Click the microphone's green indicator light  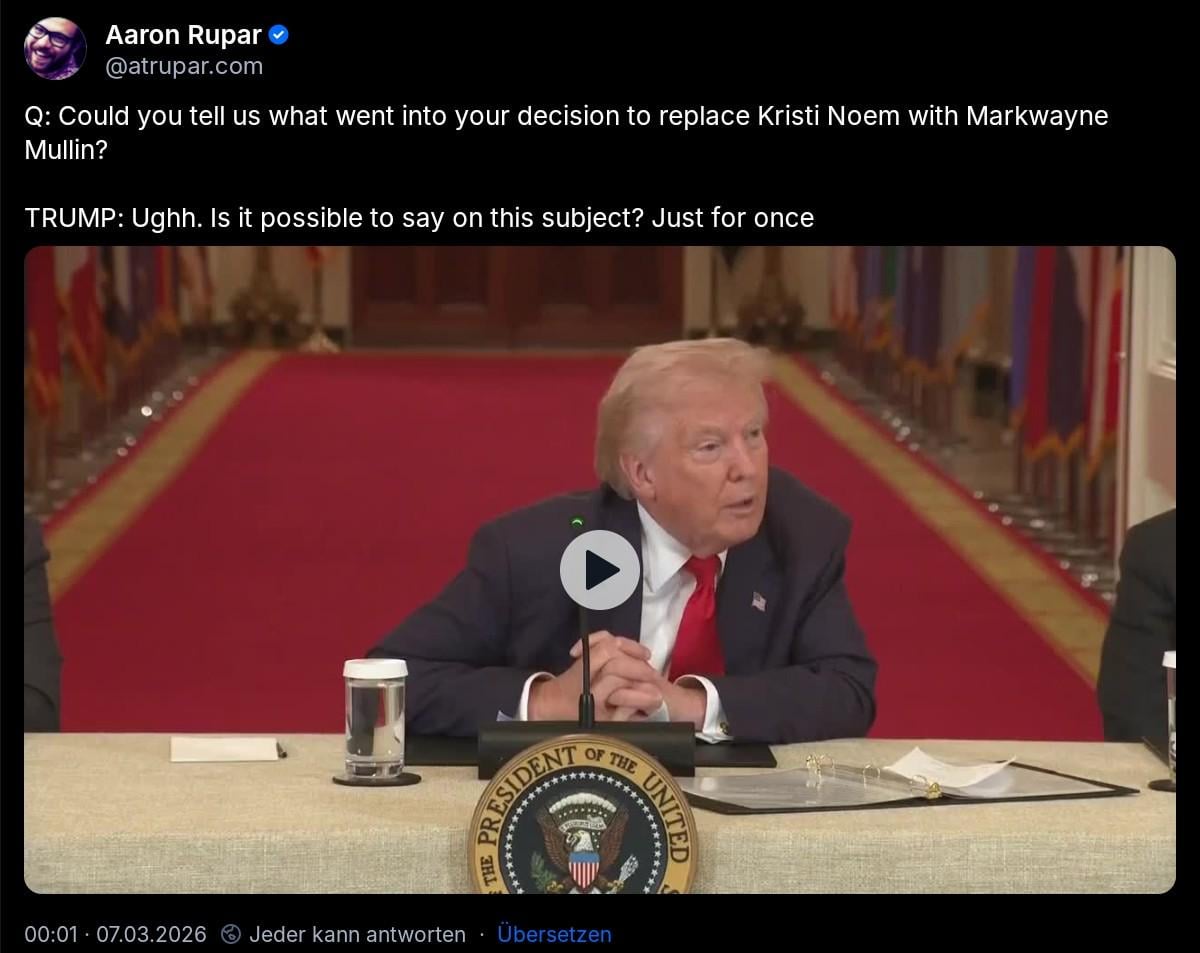pyautogui.click(x=577, y=522)
